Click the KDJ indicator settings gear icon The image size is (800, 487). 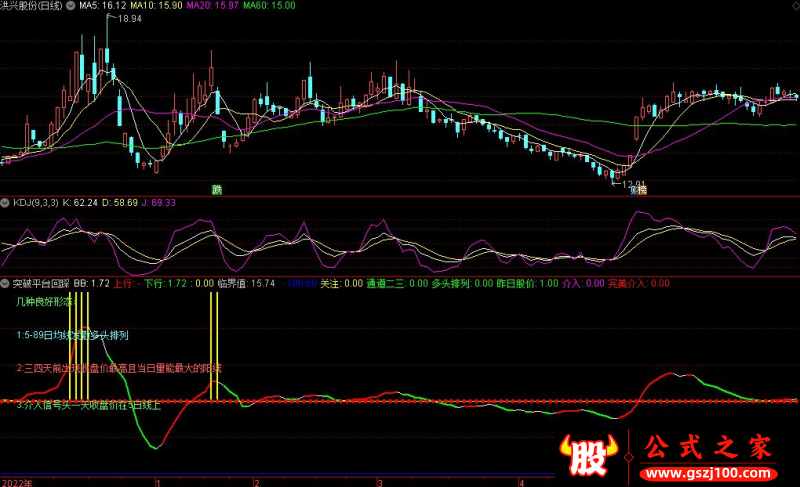point(5,203)
